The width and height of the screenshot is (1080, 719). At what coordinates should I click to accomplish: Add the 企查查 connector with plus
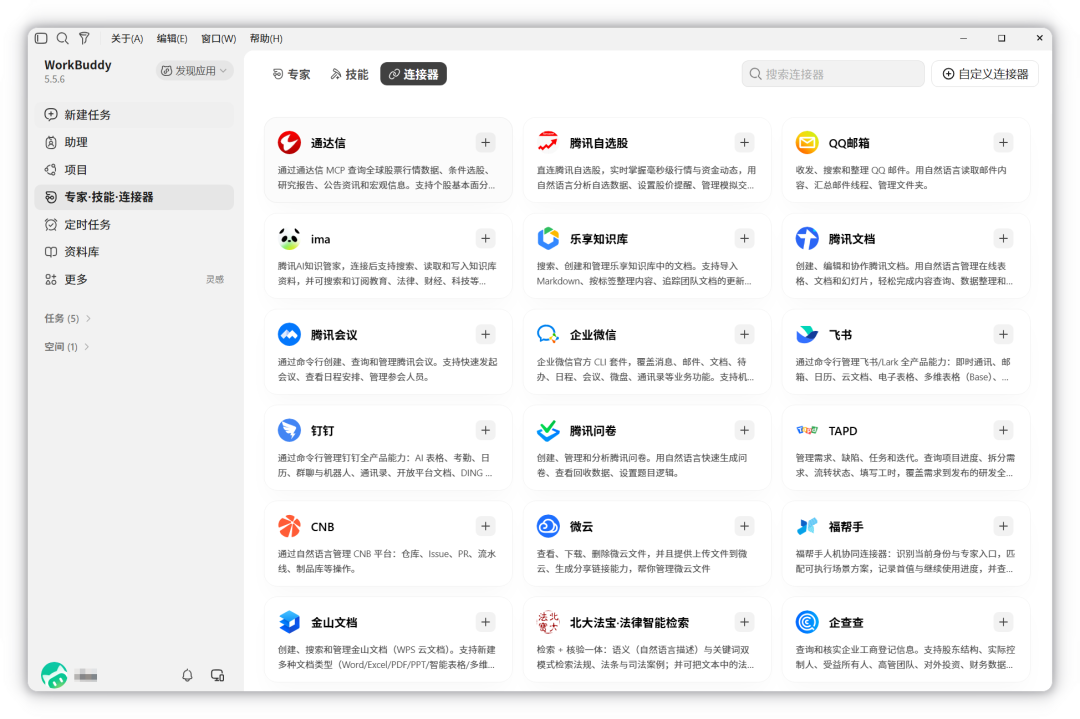tap(1004, 622)
